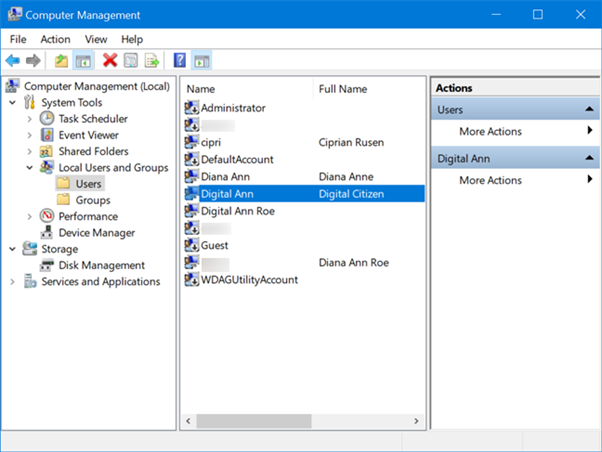Collapse the System Tools tree node
Image resolution: width=602 pixels, height=452 pixels.
click(13, 102)
